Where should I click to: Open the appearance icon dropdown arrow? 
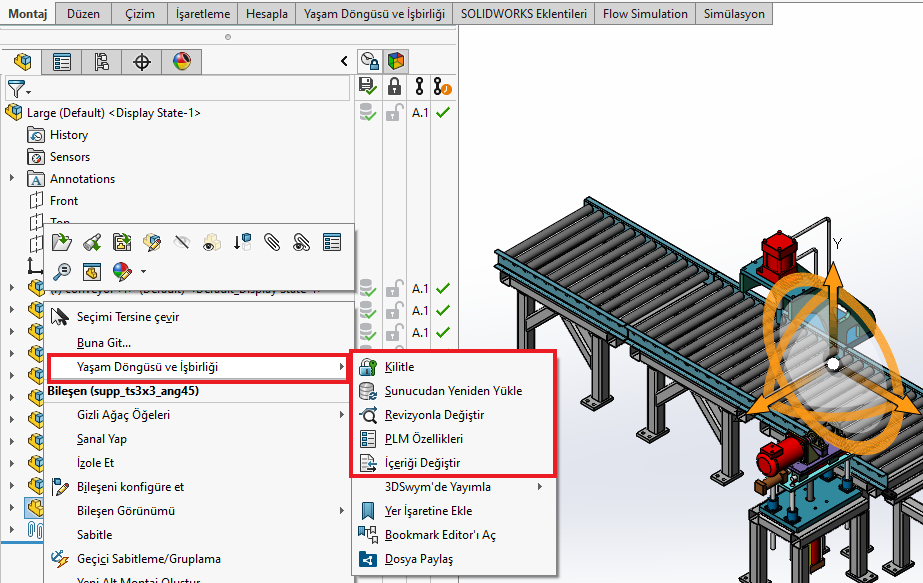pyautogui.click(x=143, y=271)
